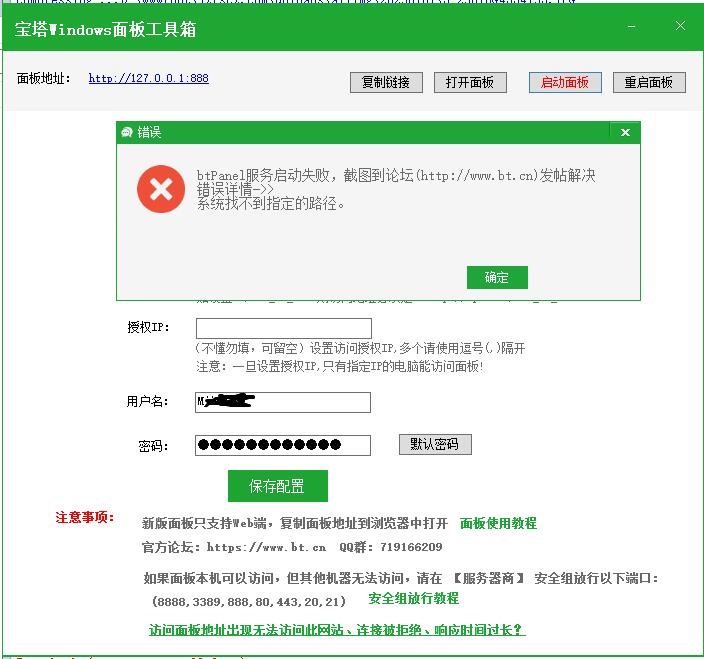Click the port list (8888,3389,888,80,443,20,21) text
Image resolution: width=704 pixels, height=659 pixels.
coord(249,602)
